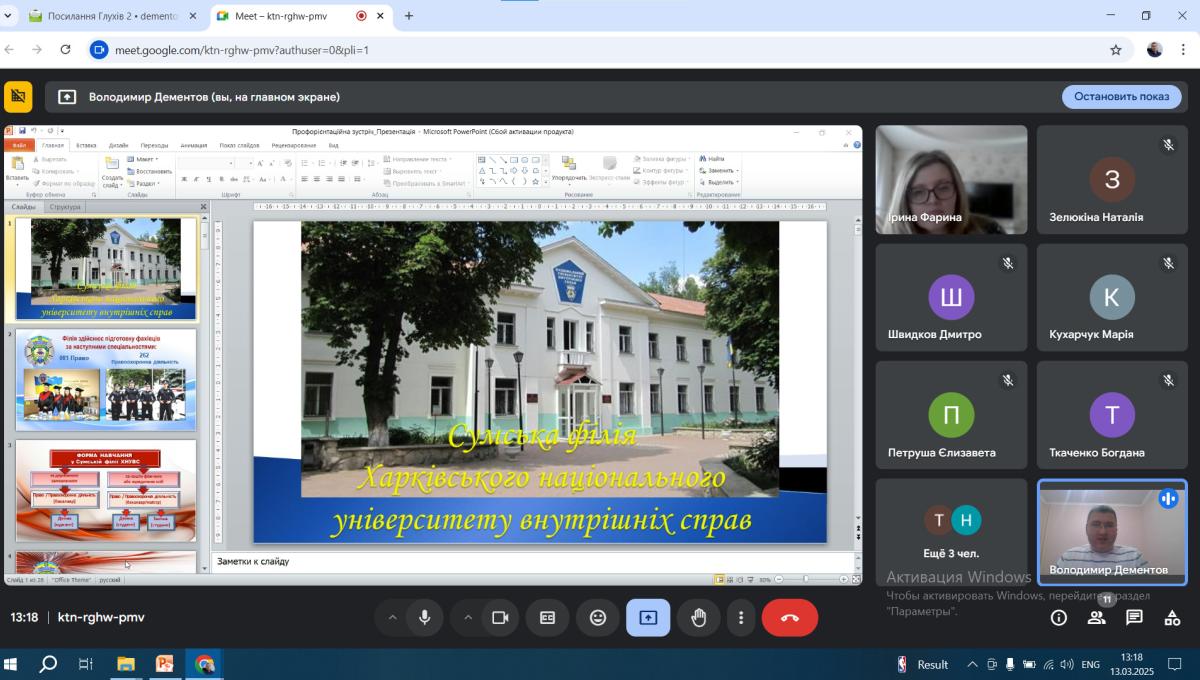Send a reaction with the emoji icon
Viewport: 1200px width, 680px height.
[x=598, y=618]
